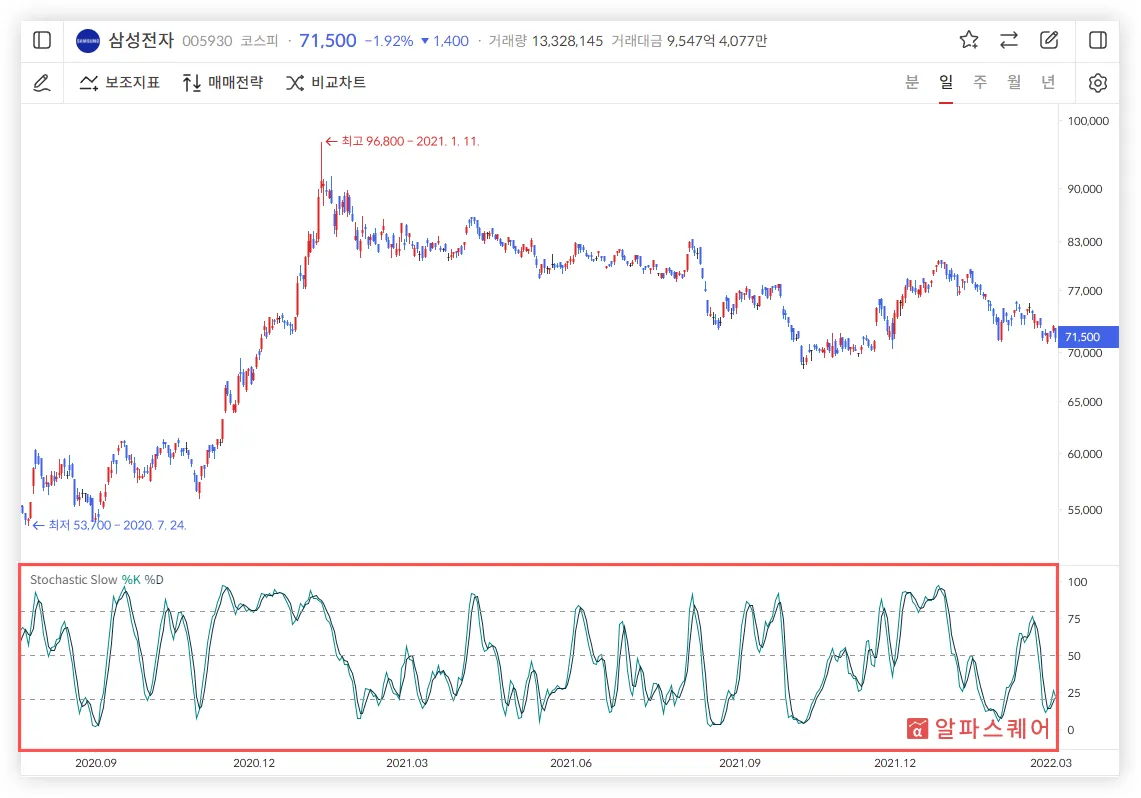This screenshot has width=1141, height=798.
Task: Open 비교차트 comparison chart
Action: [x=326, y=83]
